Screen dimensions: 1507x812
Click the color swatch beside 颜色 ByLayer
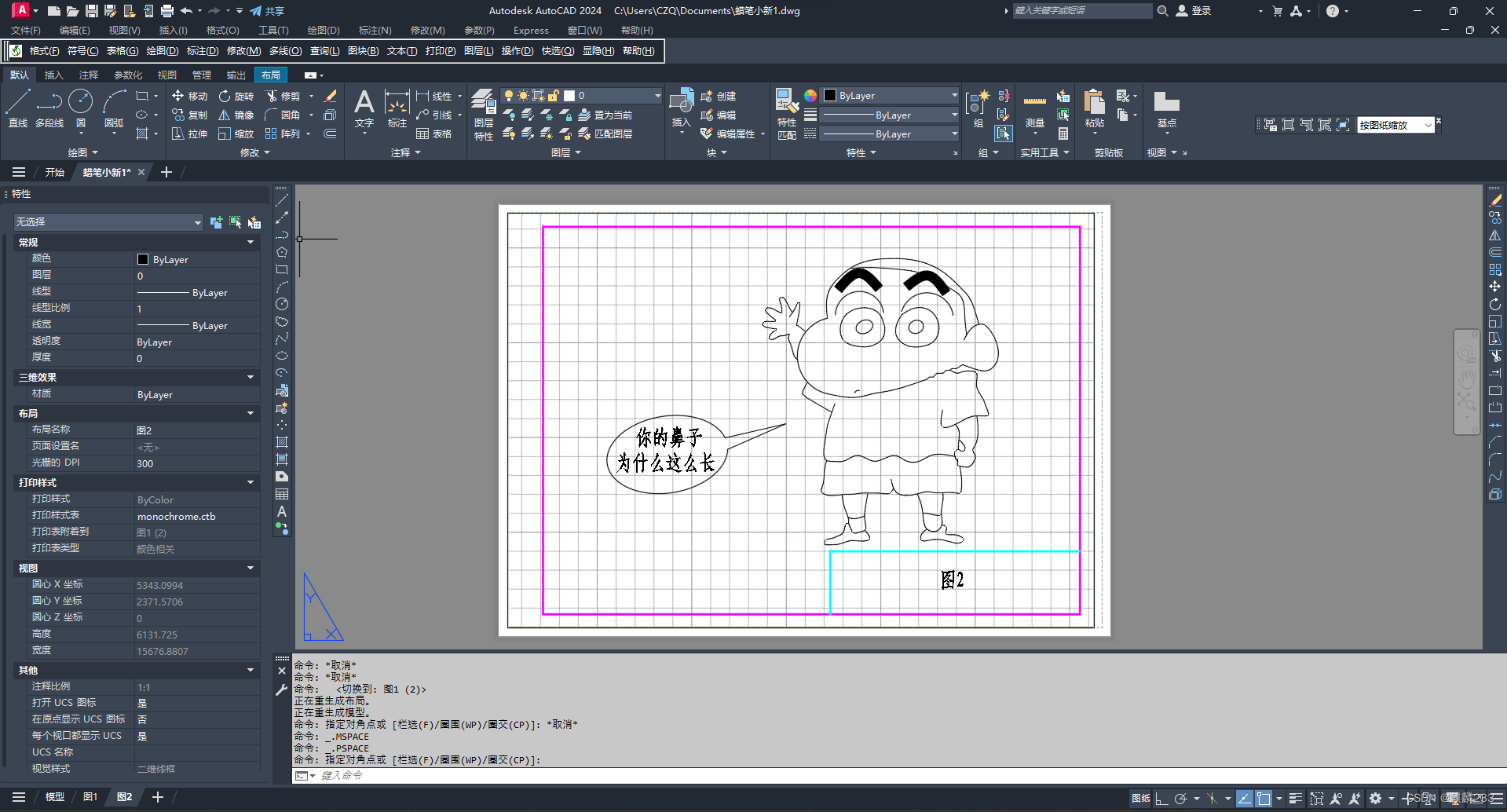coord(143,259)
